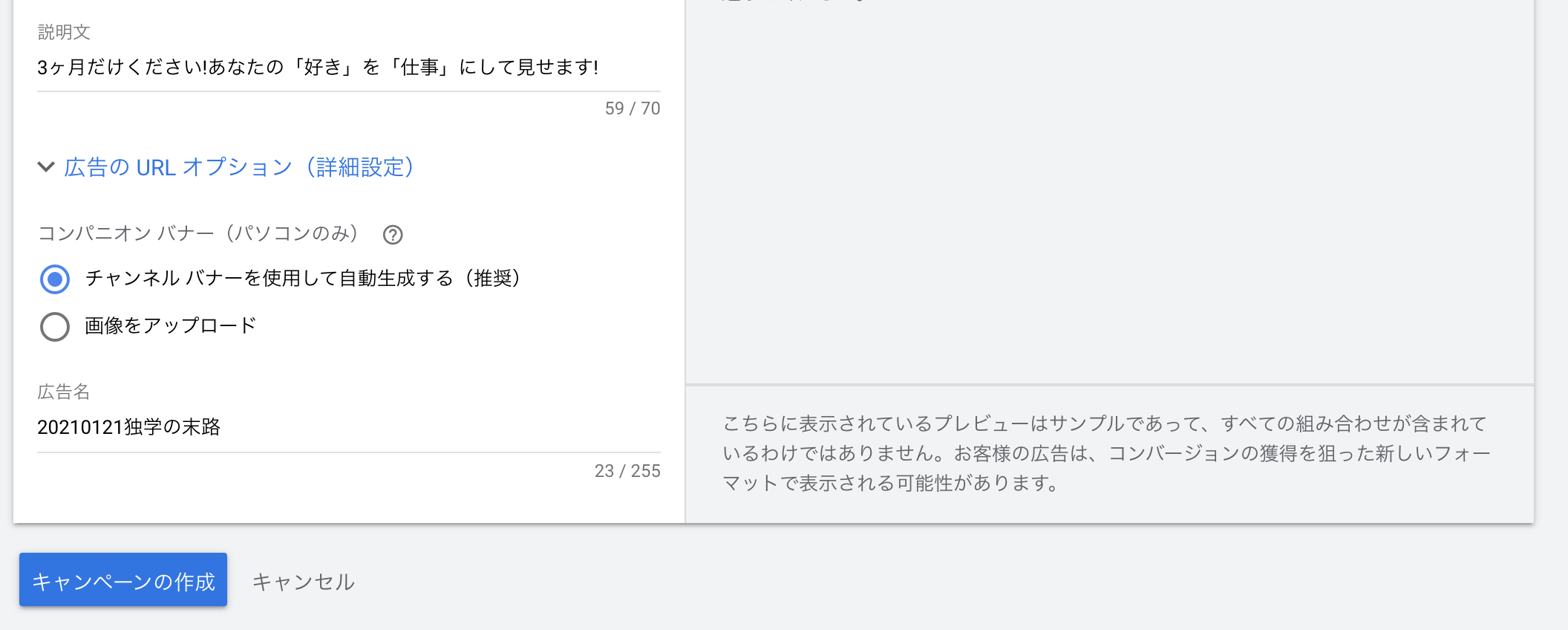Click the チャンネル バナーを使用して自動生成する label text
The width and height of the screenshot is (1568, 630).
(x=269, y=278)
